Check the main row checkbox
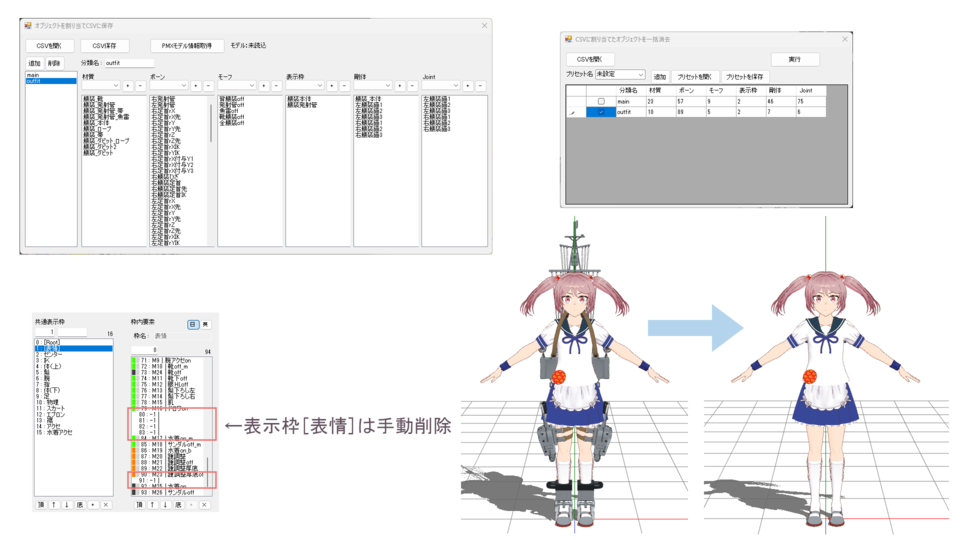960x540 pixels. pyautogui.click(x=600, y=101)
